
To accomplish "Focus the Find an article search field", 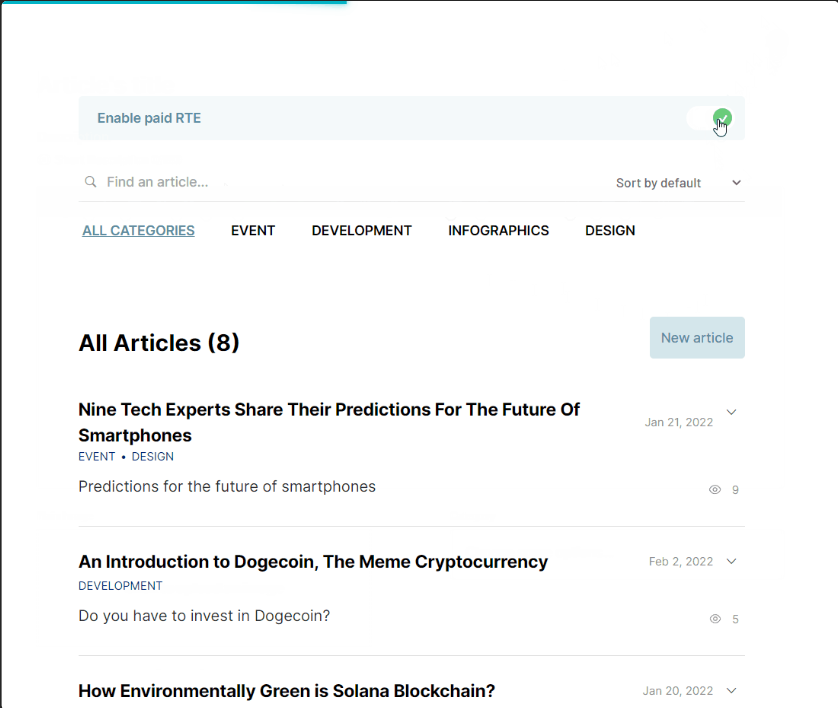I will pyautogui.click(x=342, y=182).
